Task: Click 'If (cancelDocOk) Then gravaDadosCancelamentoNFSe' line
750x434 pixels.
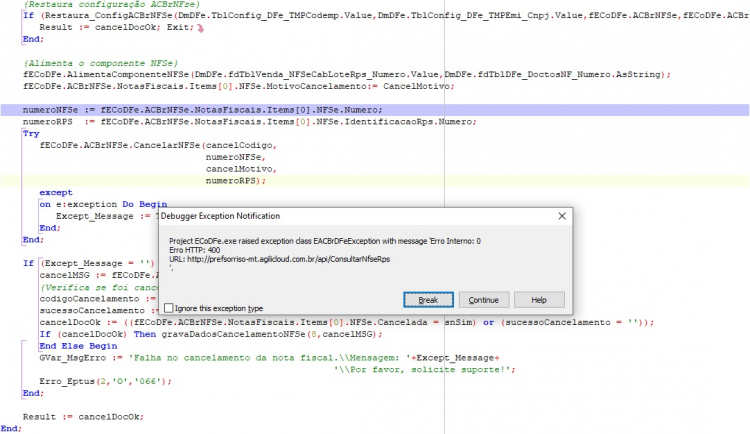Action: (211, 334)
